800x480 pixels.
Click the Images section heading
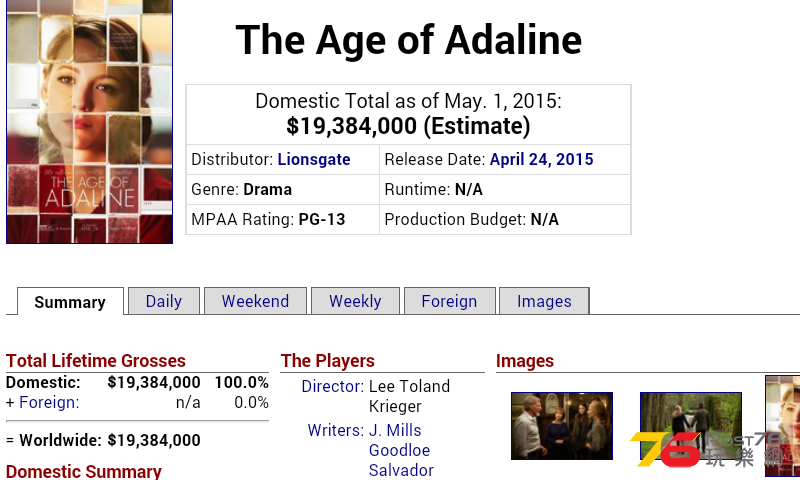(524, 361)
